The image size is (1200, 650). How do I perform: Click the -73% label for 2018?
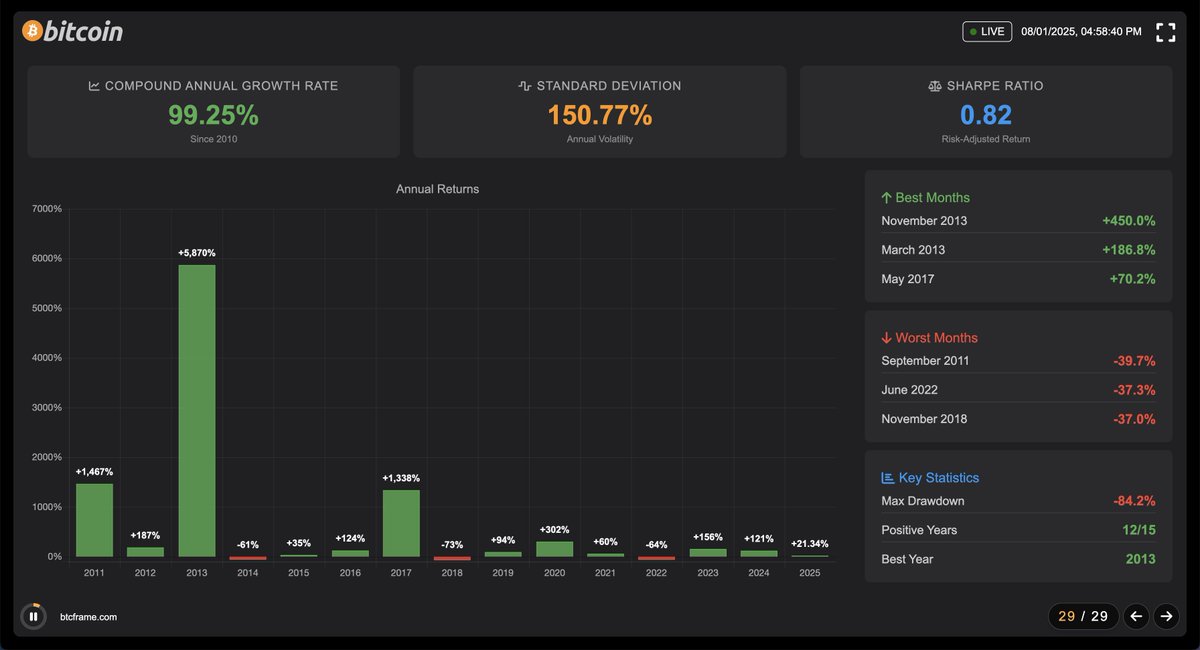(x=452, y=544)
